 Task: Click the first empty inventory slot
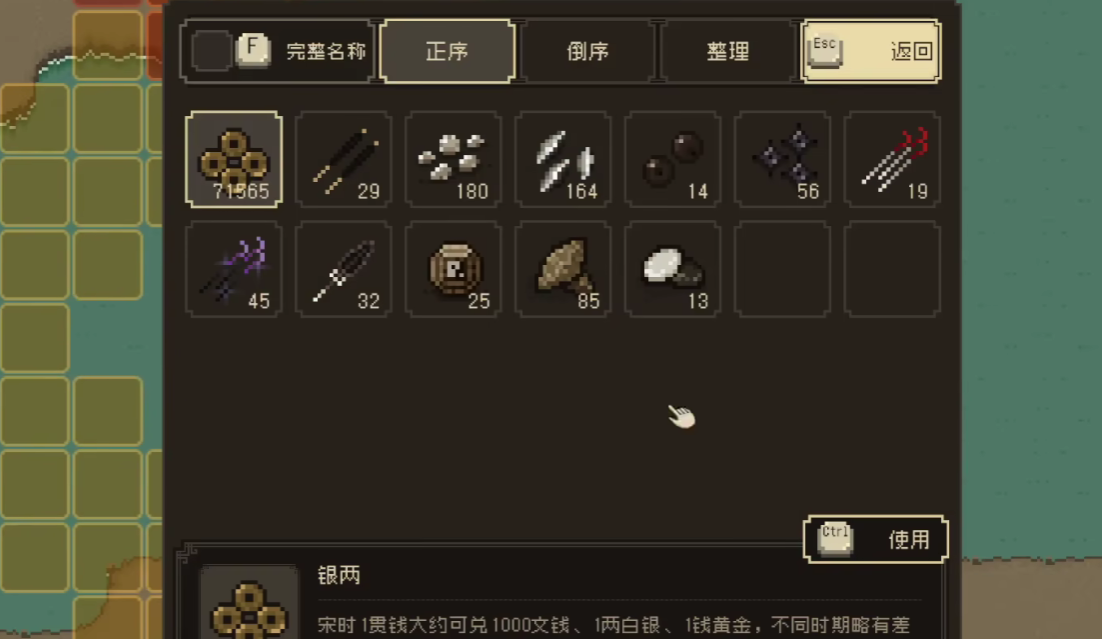point(782,269)
